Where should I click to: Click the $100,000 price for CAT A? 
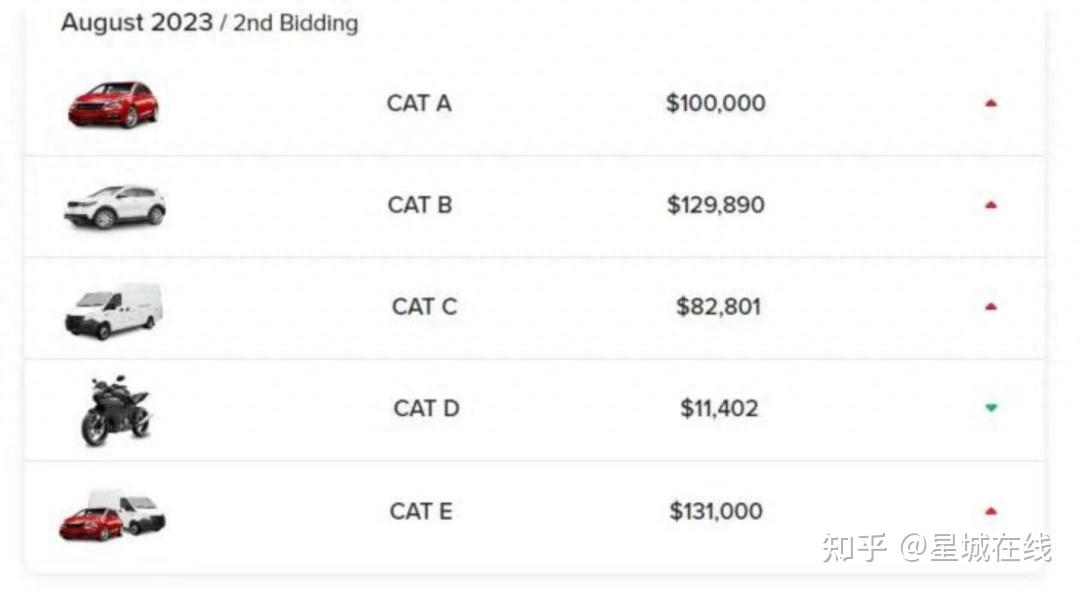(x=716, y=103)
